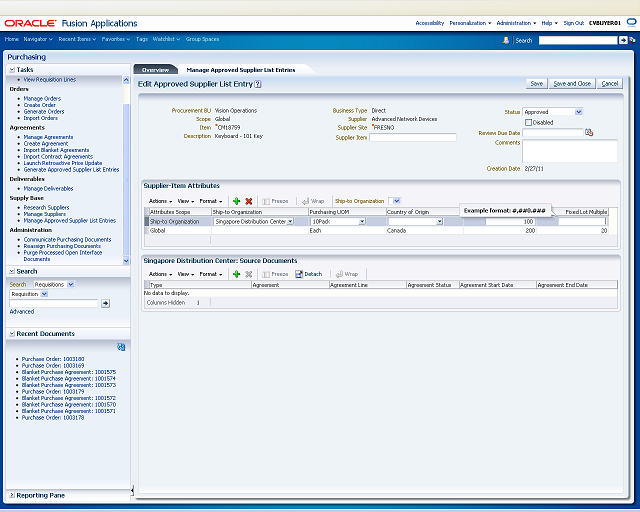Open the Navigator menu

click(38, 39)
